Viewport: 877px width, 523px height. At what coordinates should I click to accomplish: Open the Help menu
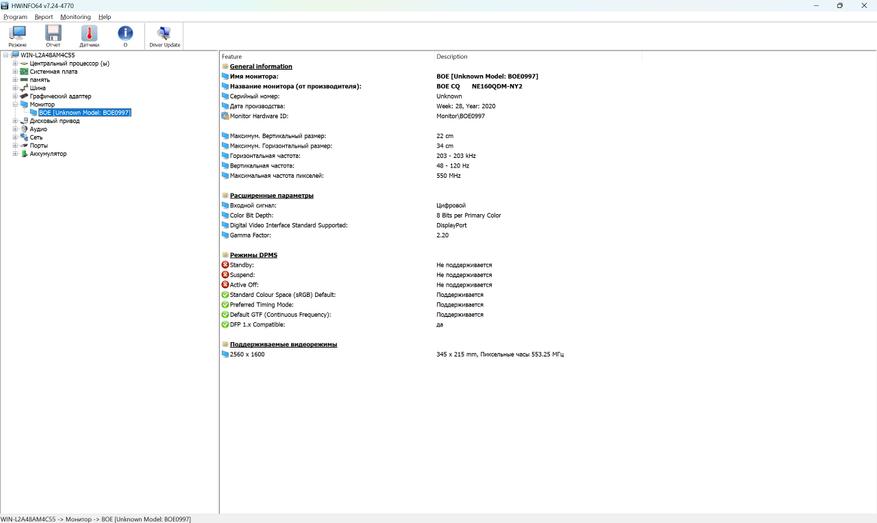click(105, 17)
